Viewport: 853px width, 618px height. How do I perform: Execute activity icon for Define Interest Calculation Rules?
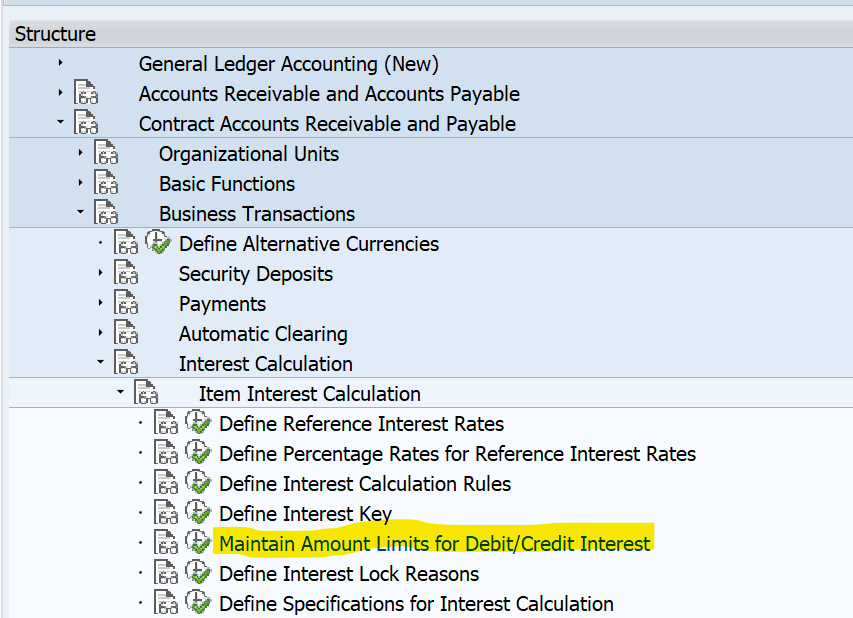[198, 481]
